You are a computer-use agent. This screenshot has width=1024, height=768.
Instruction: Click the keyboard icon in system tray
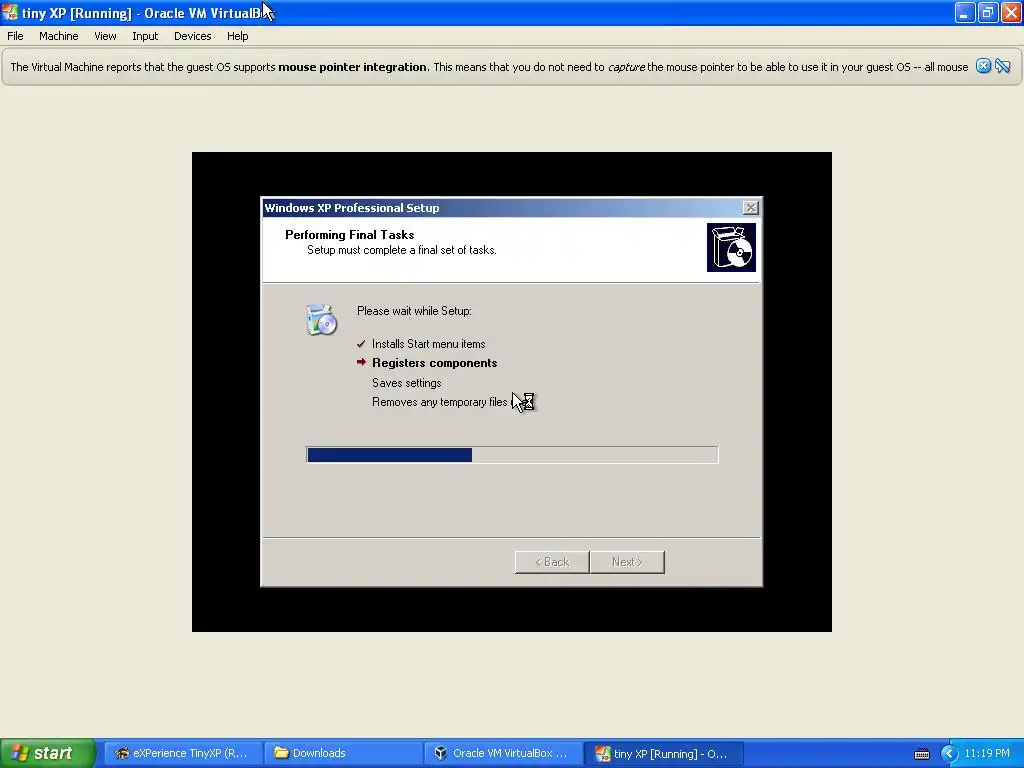coord(921,754)
